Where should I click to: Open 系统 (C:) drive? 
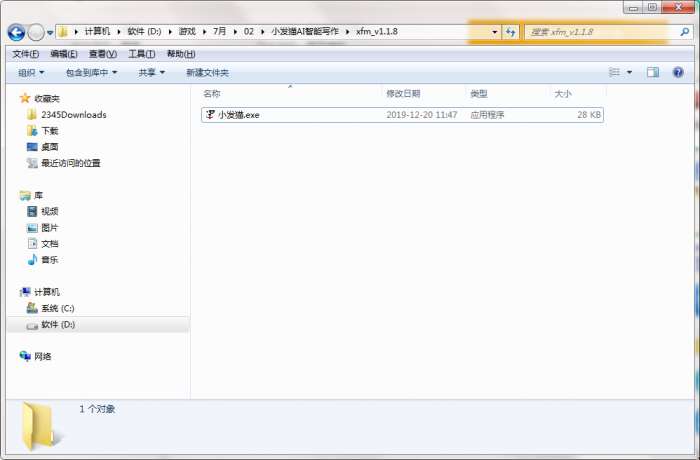58,308
